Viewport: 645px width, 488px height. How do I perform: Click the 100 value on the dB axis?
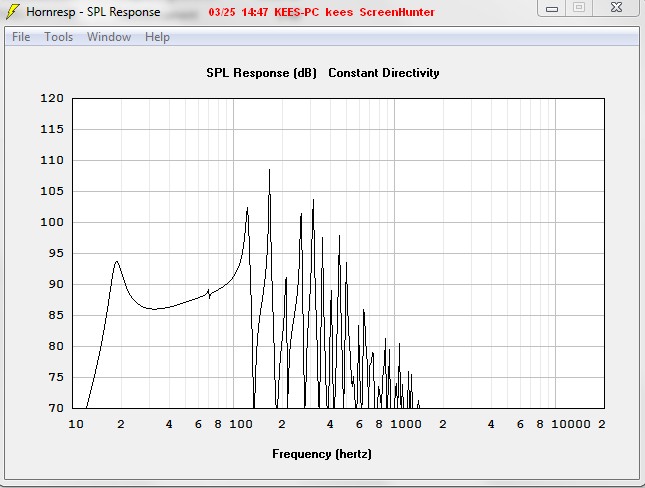click(52, 222)
